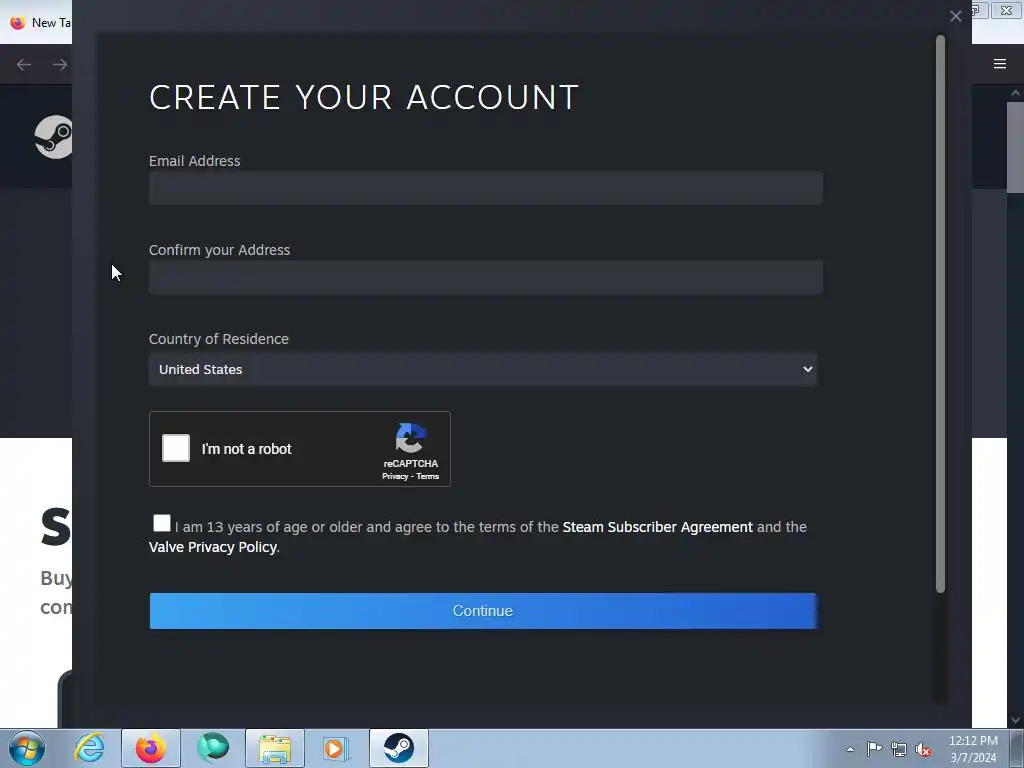Click the Steam taskbar icon
The image size is (1024, 768).
point(398,748)
